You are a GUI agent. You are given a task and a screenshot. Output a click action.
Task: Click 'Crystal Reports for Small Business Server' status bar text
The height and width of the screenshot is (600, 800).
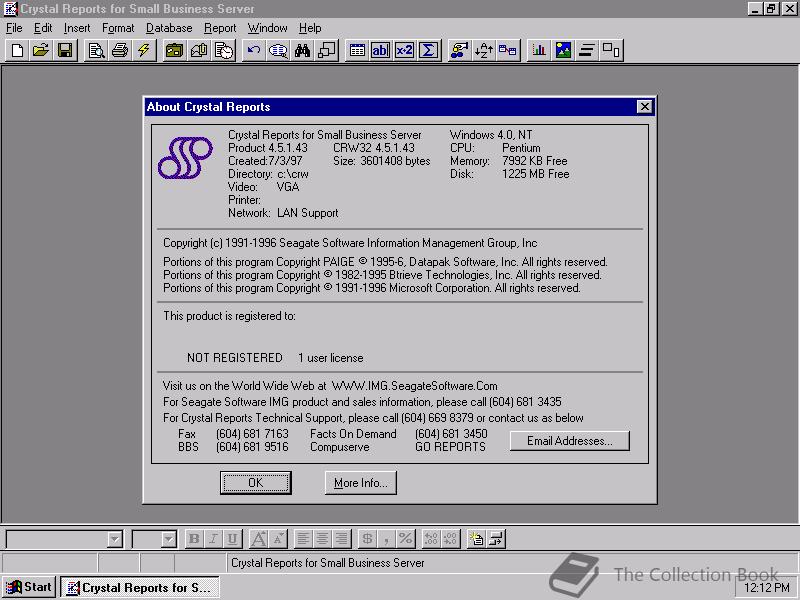tap(328, 563)
